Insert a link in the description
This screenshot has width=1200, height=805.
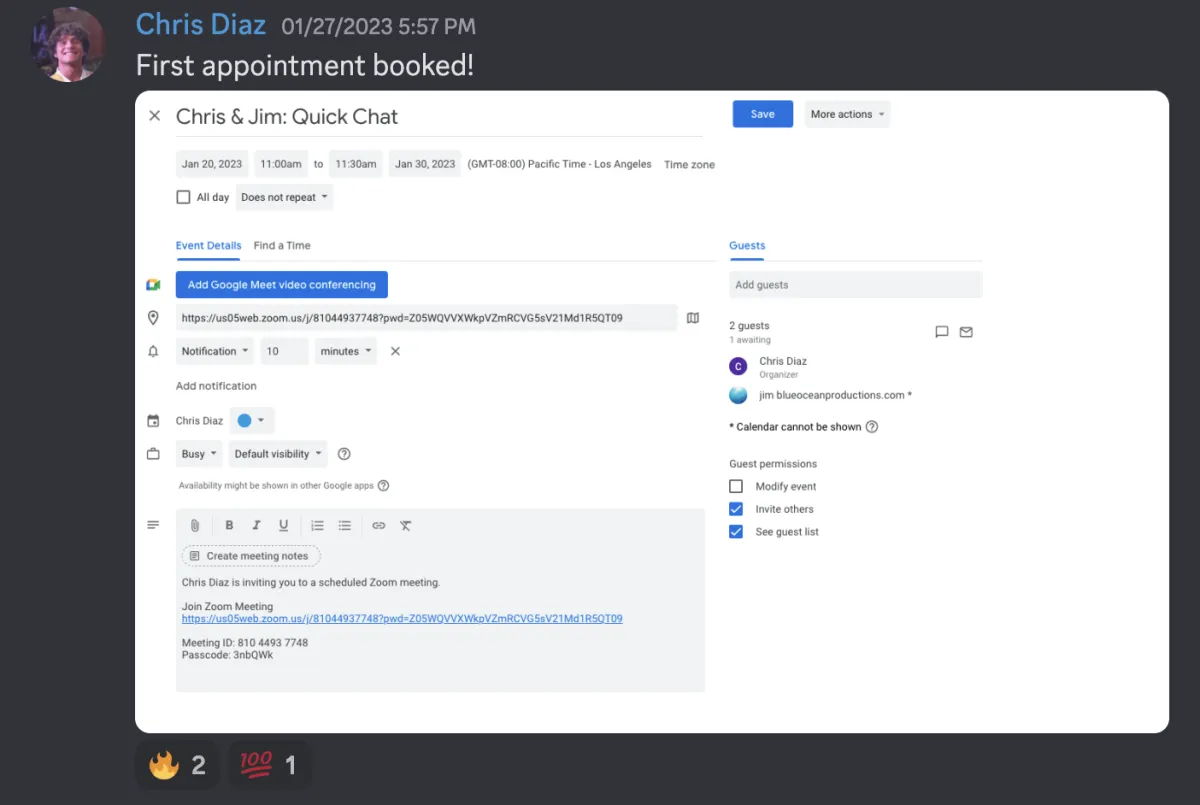[378, 525]
